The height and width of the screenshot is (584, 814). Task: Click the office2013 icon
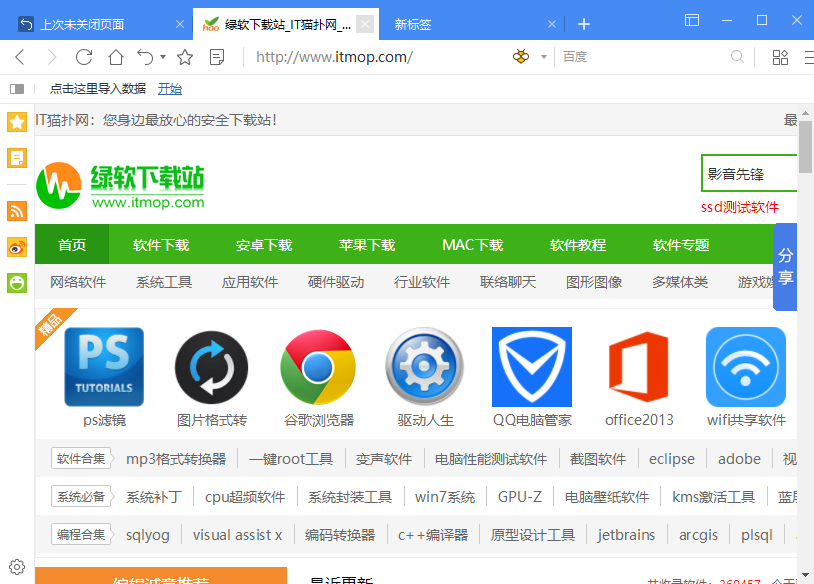(x=639, y=367)
